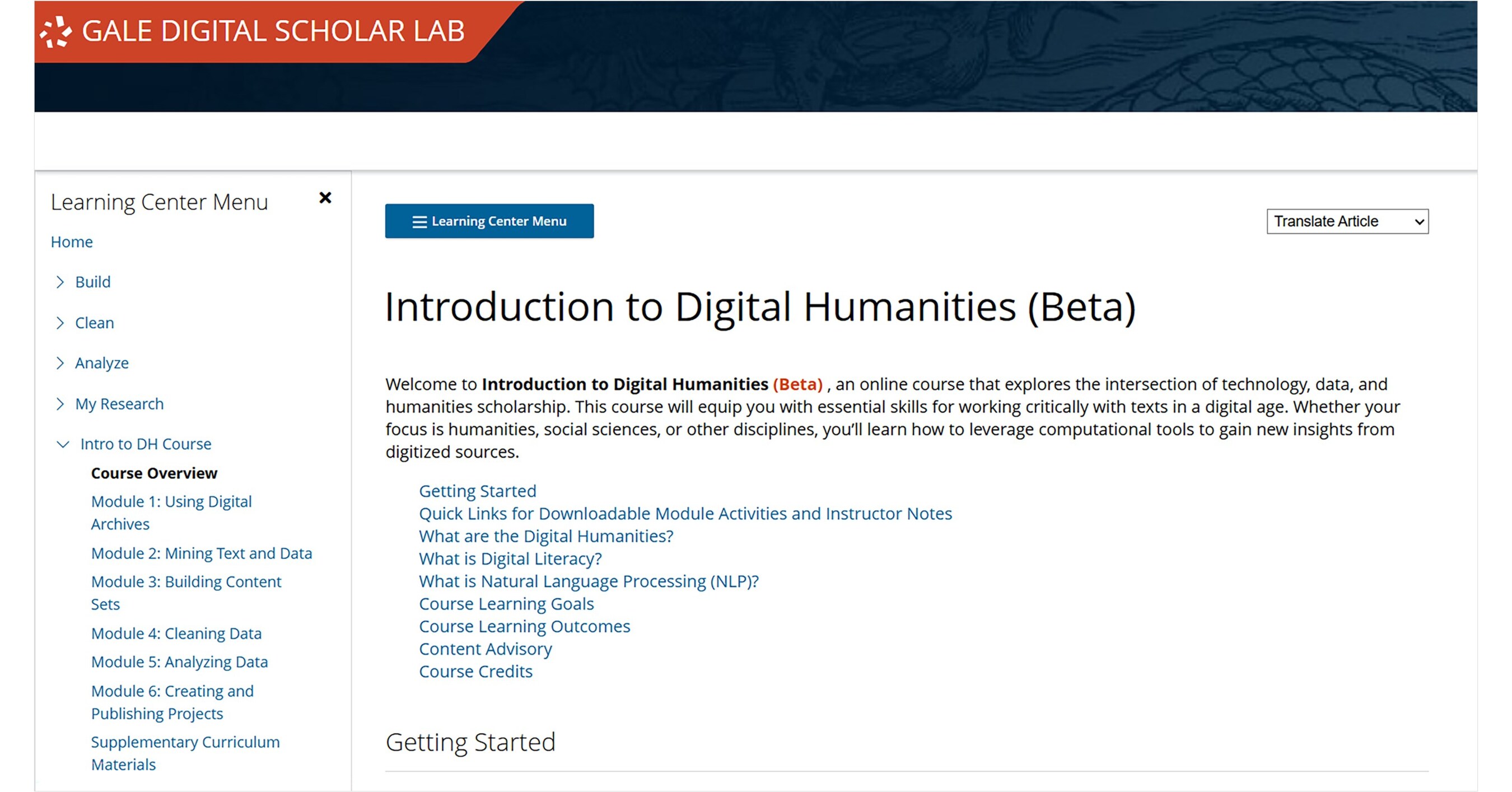
Task: Click the Getting Started link
Action: [478, 491]
